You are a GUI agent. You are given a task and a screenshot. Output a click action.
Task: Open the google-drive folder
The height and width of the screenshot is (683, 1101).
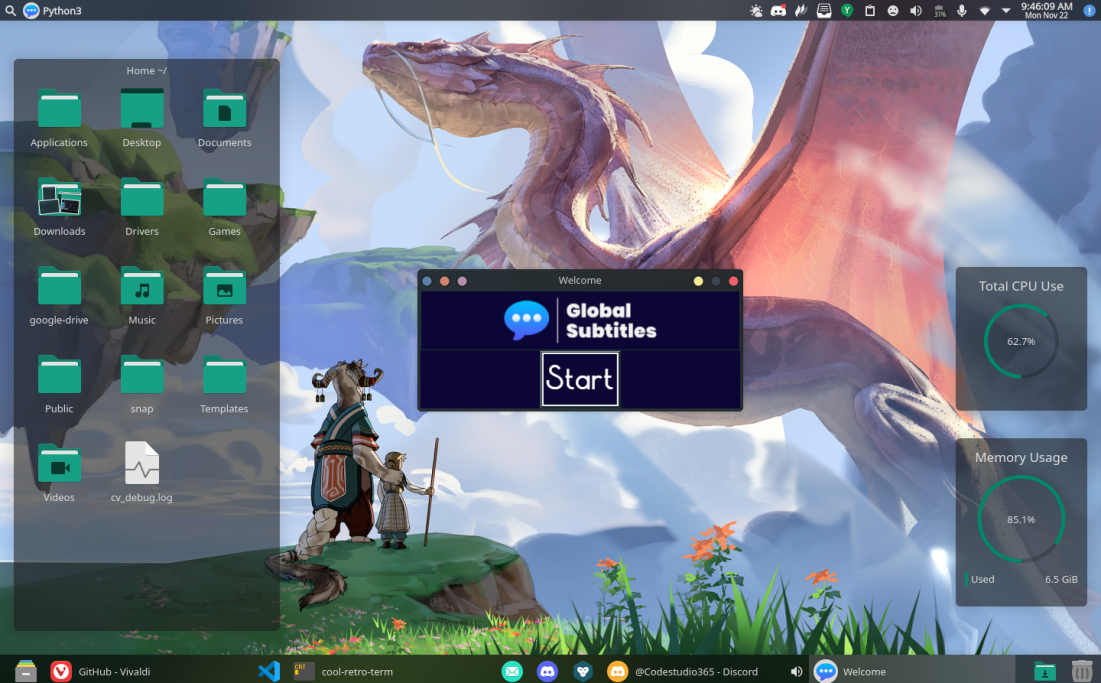point(59,296)
